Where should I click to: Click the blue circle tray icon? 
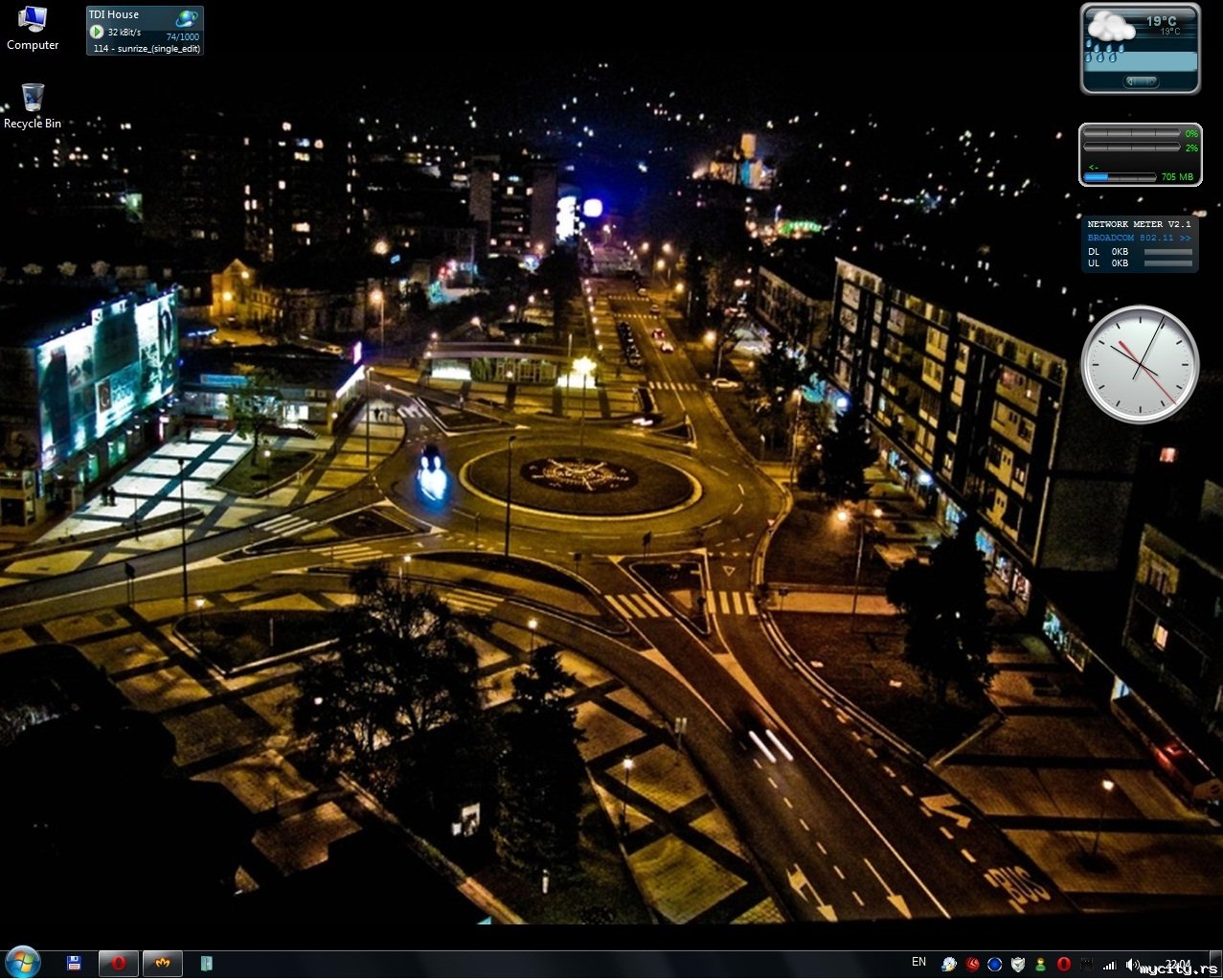(x=995, y=964)
